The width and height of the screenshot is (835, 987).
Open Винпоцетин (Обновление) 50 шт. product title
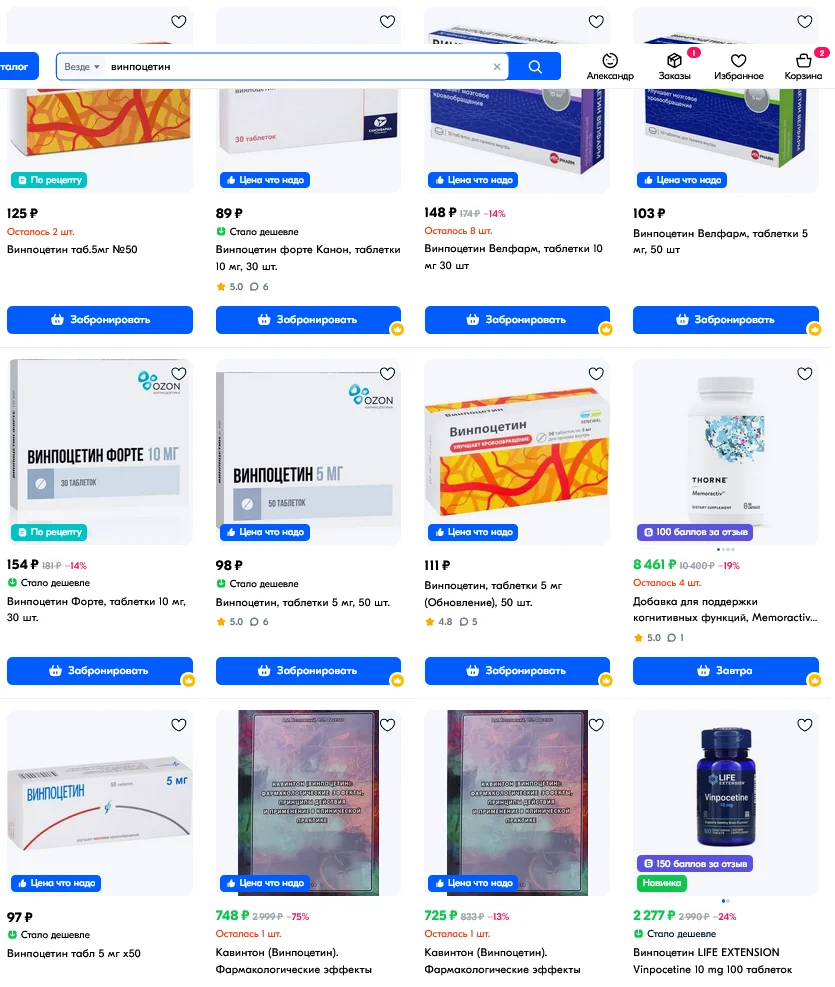tap(493, 594)
